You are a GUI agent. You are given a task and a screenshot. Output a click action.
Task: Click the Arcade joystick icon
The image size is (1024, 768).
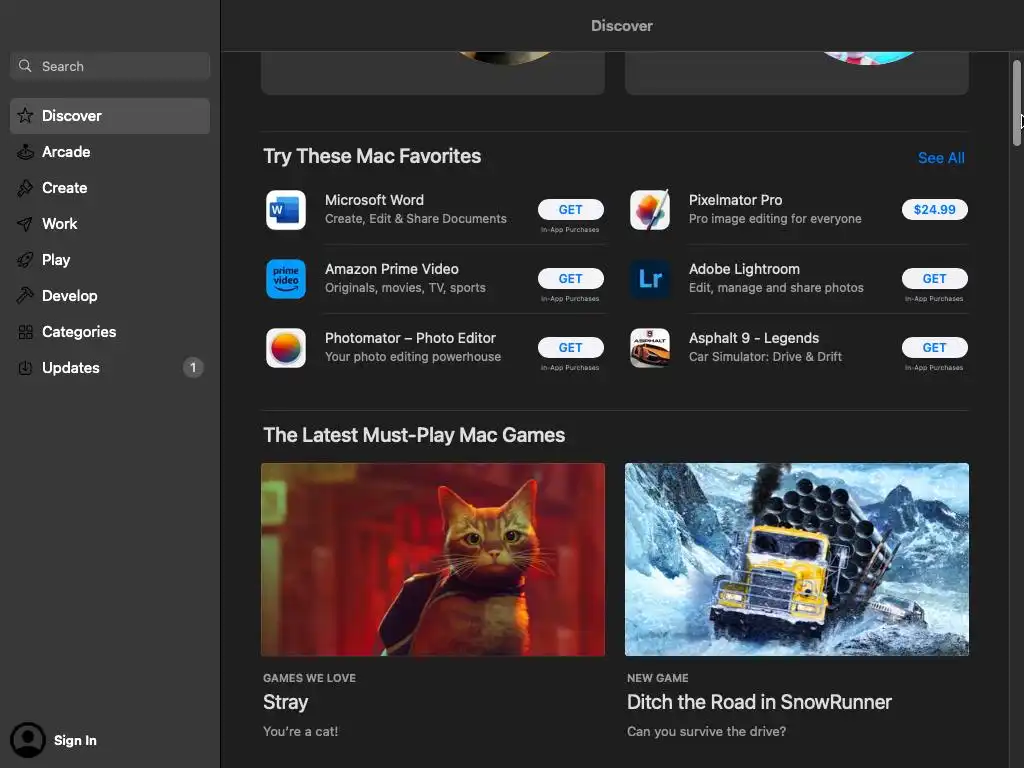point(25,152)
